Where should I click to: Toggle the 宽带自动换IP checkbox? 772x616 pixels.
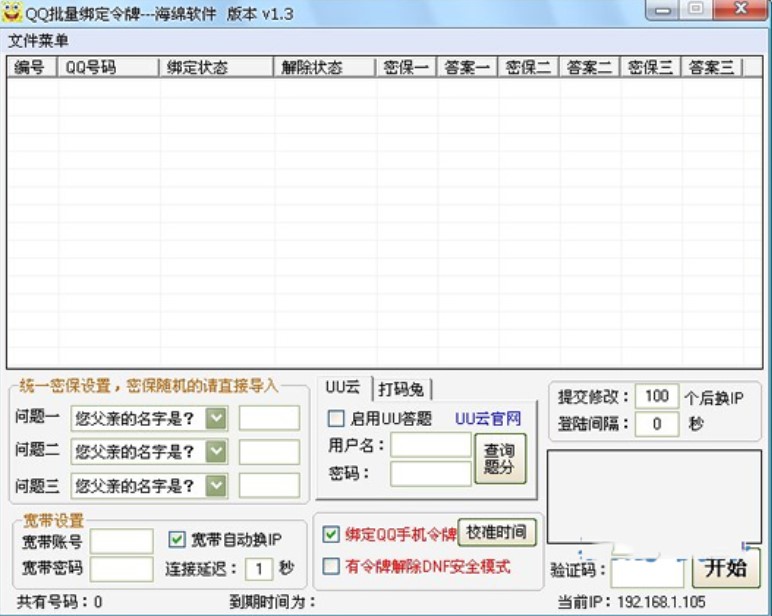point(177,540)
